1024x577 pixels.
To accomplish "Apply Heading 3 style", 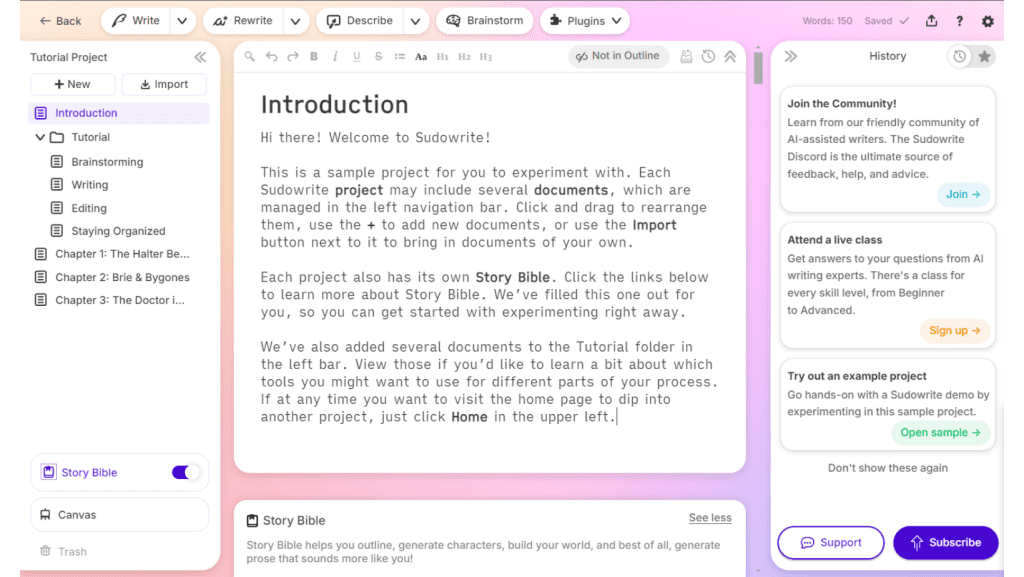I will [486, 57].
